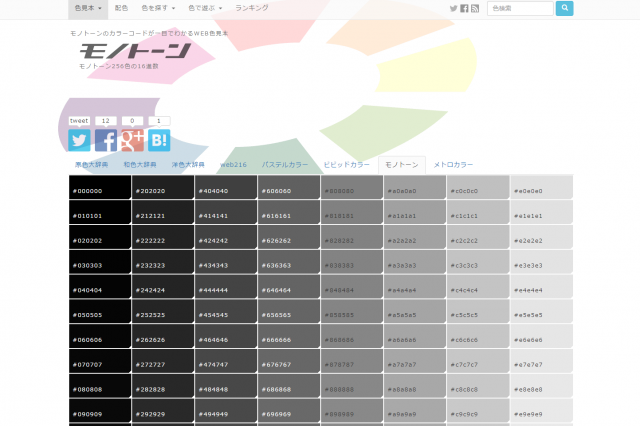The width and height of the screenshot is (640, 426).
Task: Switch to the パステルカラー tab
Action: click(285, 164)
